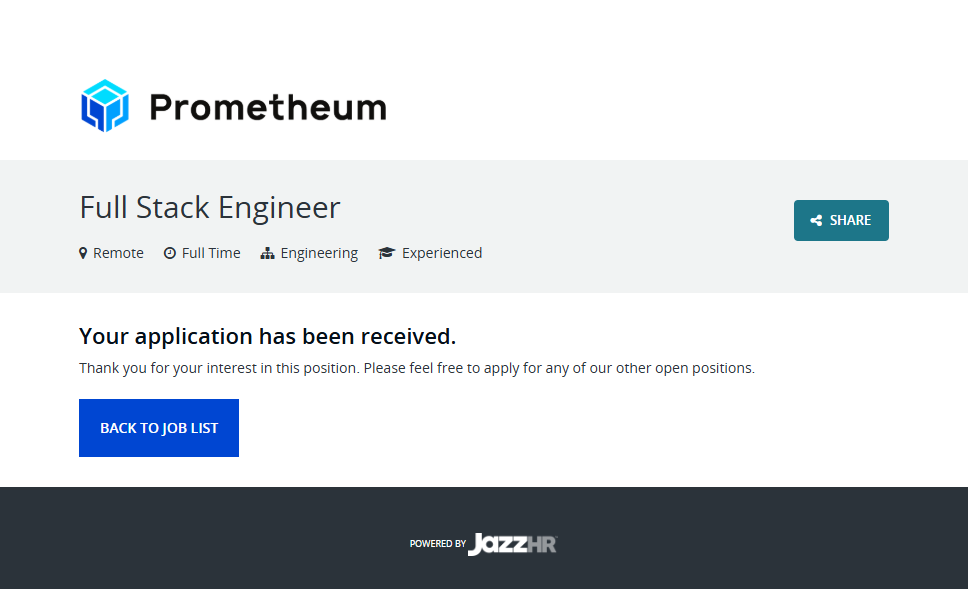Click the Full Time employment type label
This screenshot has width=968, height=589.
click(x=211, y=253)
